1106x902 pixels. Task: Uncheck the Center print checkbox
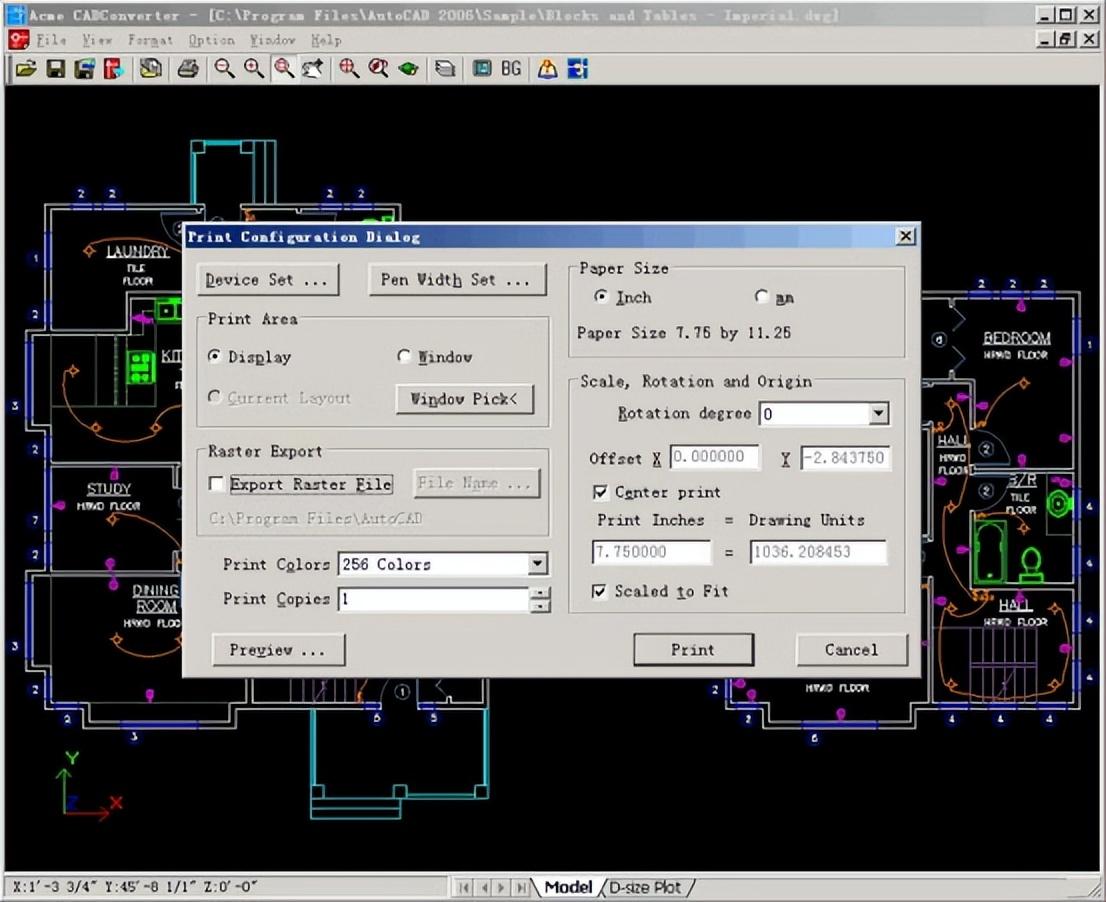pyautogui.click(x=600, y=492)
